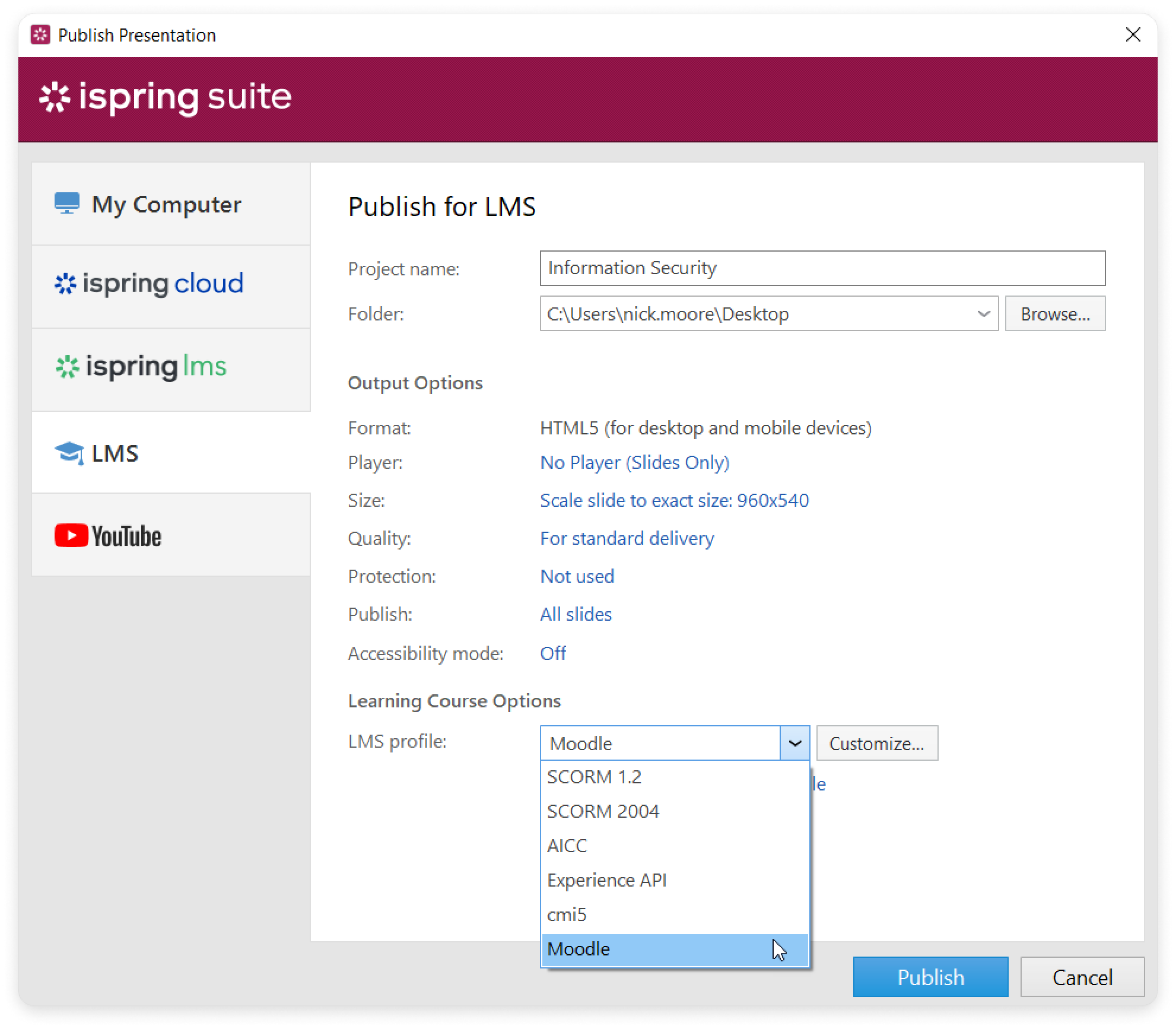Pick the AICC profile option
This screenshot has height=1029, width=1176.
[567, 846]
